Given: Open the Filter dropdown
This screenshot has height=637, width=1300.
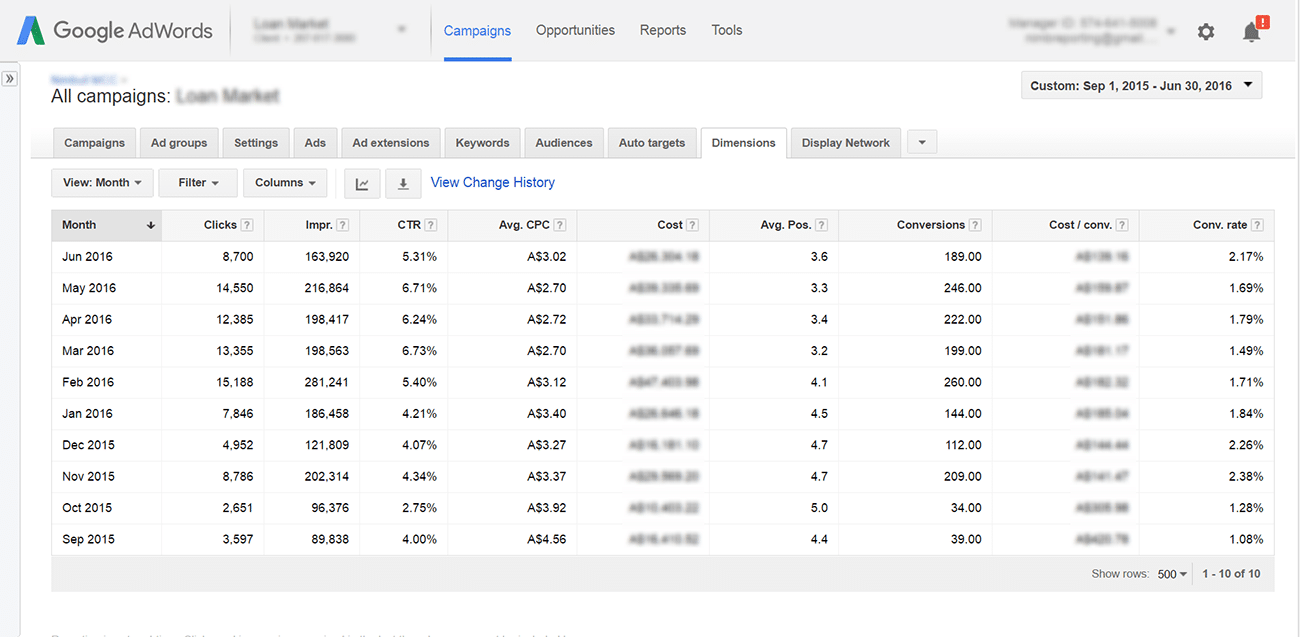Looking at the screenshot, I should pyautogui.click(x=198, y=183).
